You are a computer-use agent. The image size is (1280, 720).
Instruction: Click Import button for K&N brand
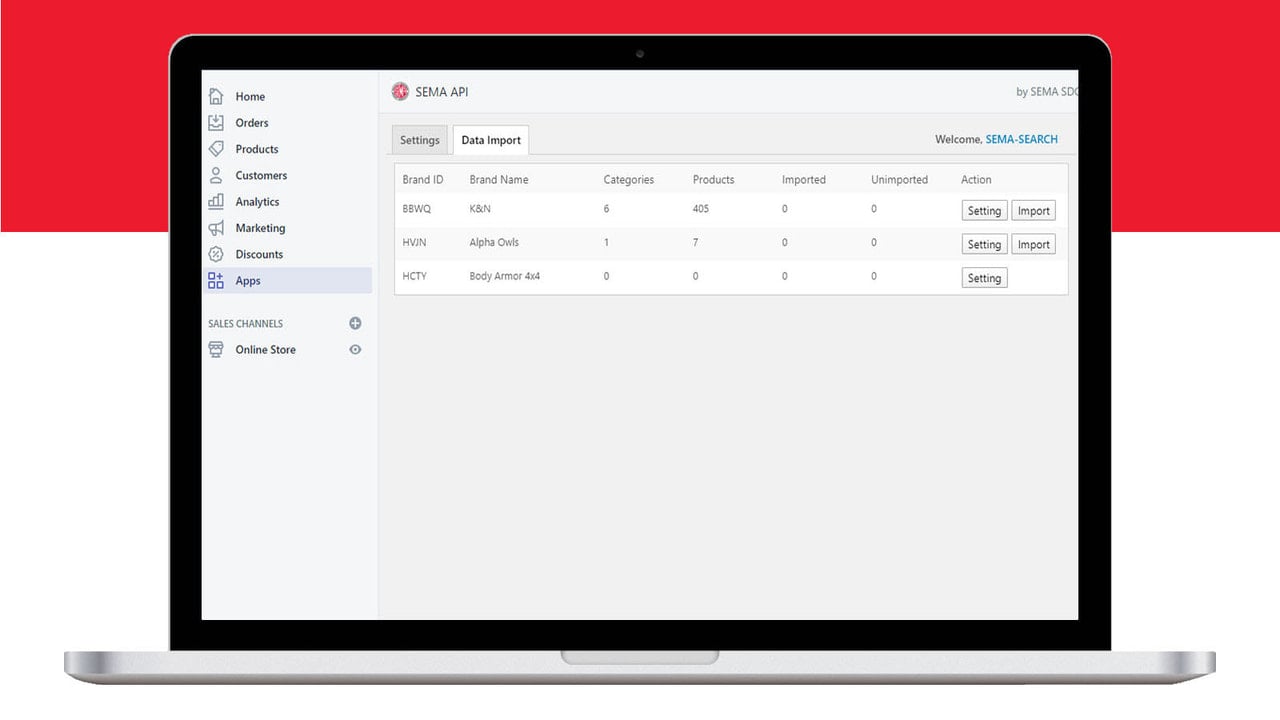click(1034, 211)
